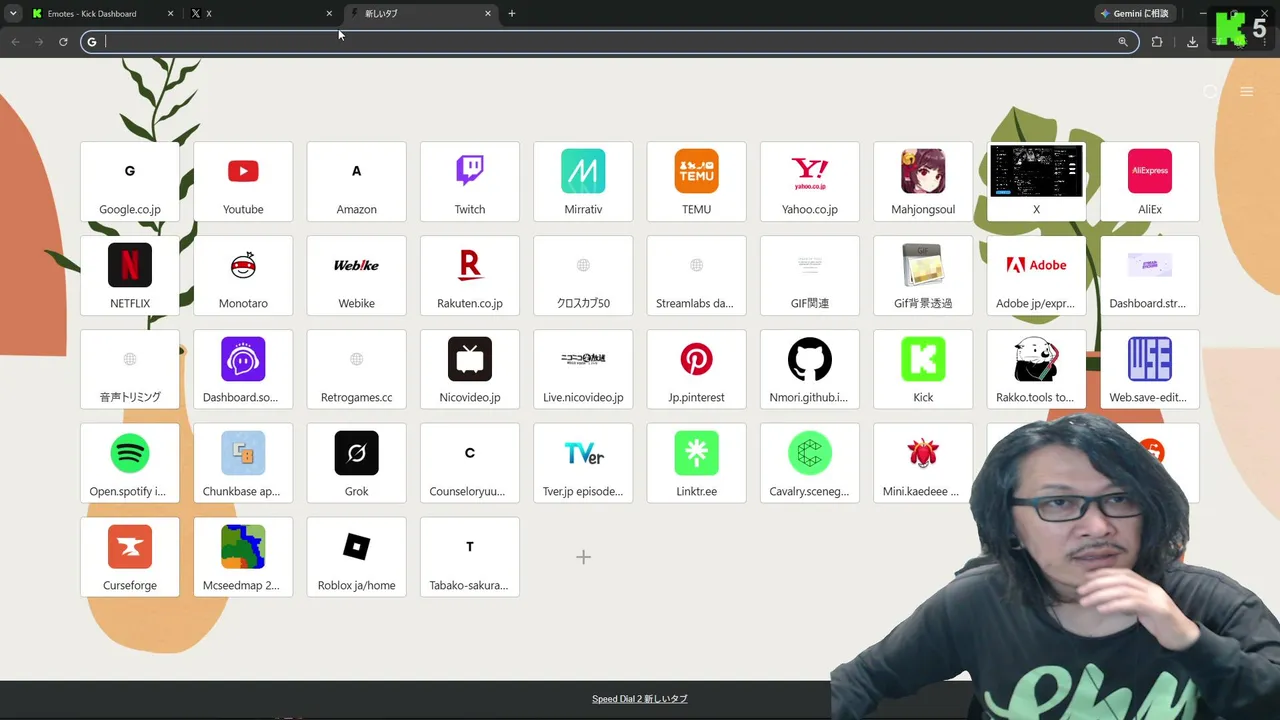Viewport: 1280px width, 720px height.
Task: Open the Tabako-sakura speed dial
Action: [x=470, y=557]
